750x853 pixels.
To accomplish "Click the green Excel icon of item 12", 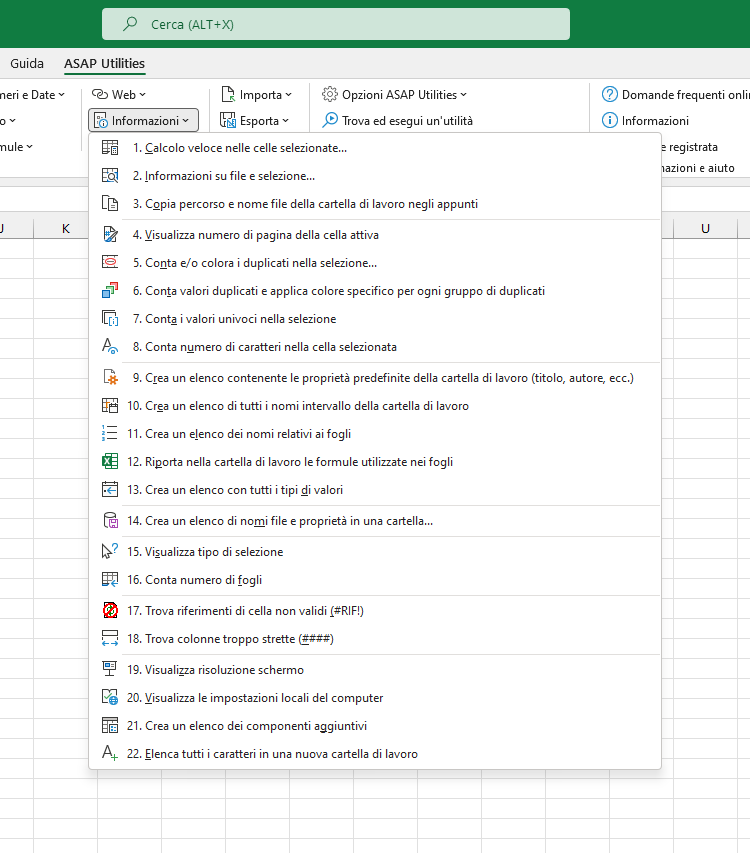I will pyautogui.click(x=110, y=461).
